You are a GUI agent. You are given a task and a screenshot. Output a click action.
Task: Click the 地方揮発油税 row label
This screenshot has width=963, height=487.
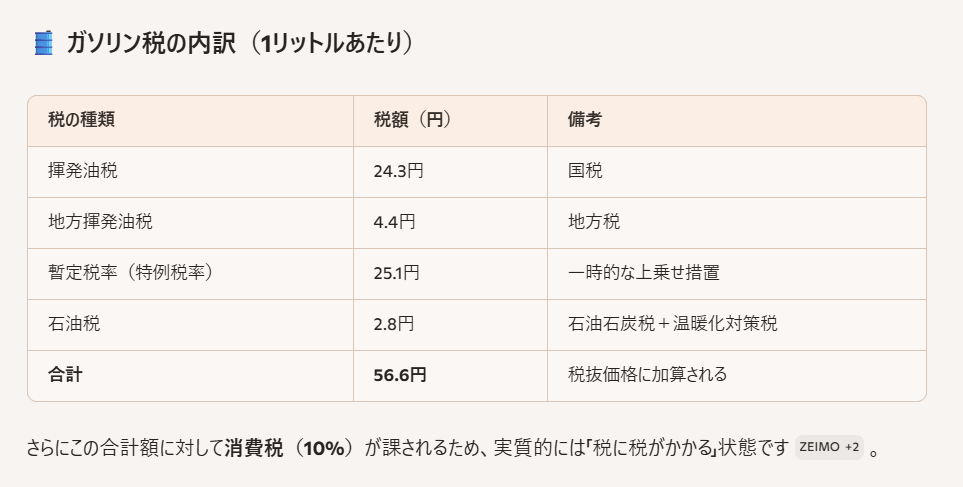100,222
